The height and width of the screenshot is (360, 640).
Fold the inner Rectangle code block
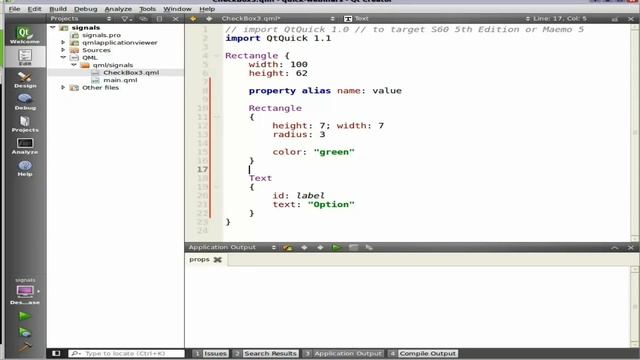coord(217,117)
